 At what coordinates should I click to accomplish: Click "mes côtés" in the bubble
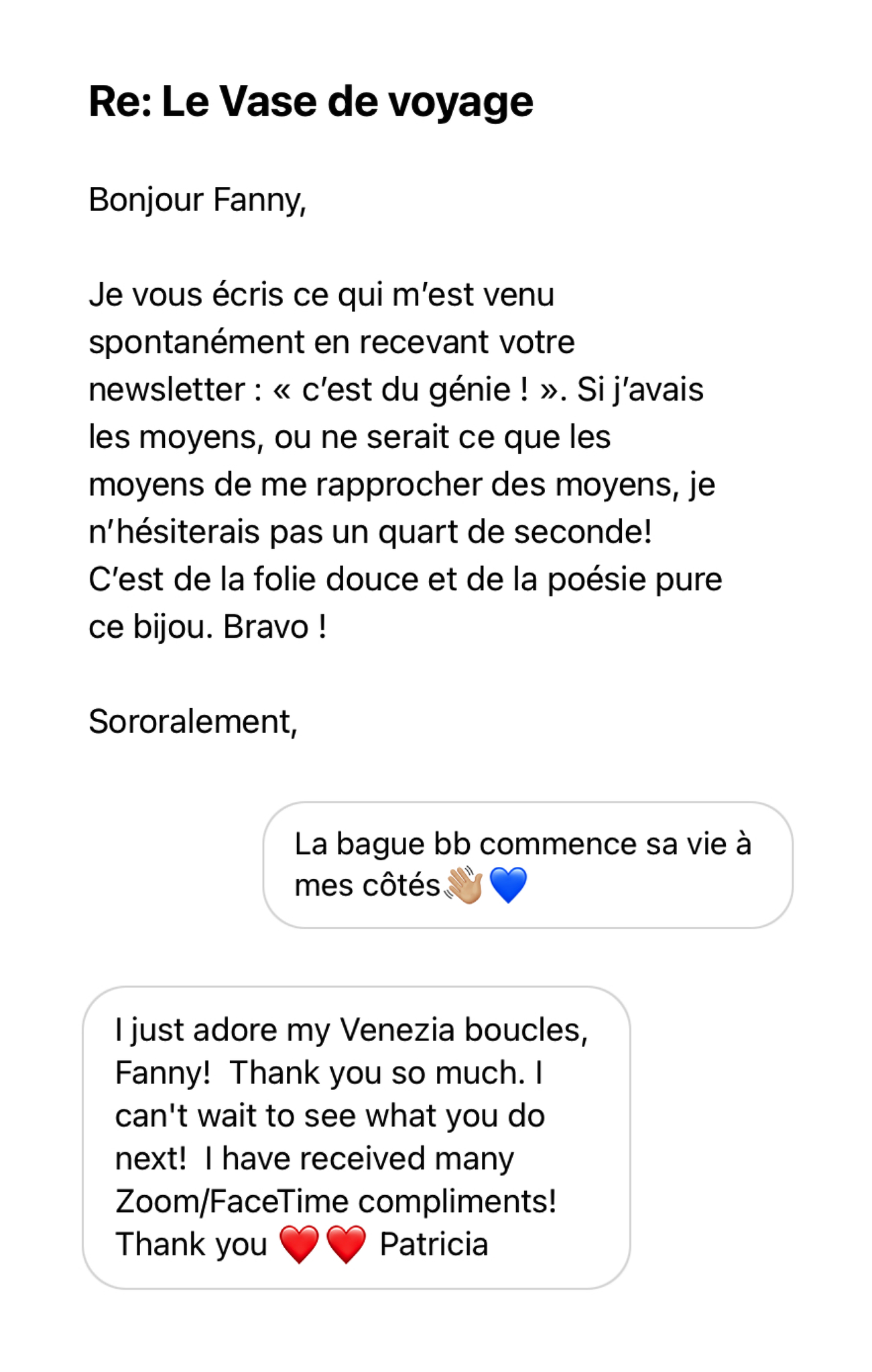[367, 885]
